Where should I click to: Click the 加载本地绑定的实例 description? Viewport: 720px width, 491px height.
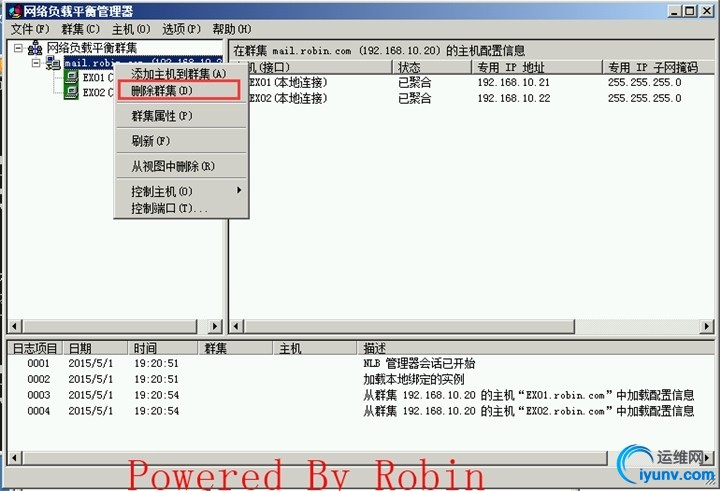point(413,379)
